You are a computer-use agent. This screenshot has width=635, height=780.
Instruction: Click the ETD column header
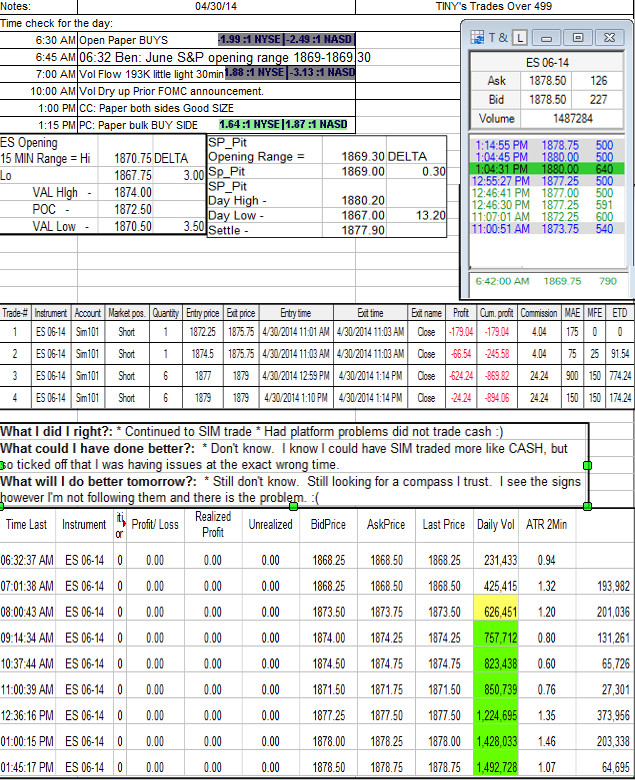click(620, 313)
